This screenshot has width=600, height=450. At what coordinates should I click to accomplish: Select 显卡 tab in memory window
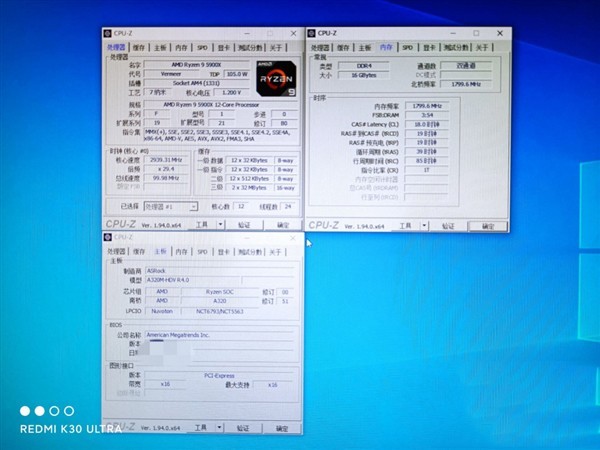coord(429,47)
